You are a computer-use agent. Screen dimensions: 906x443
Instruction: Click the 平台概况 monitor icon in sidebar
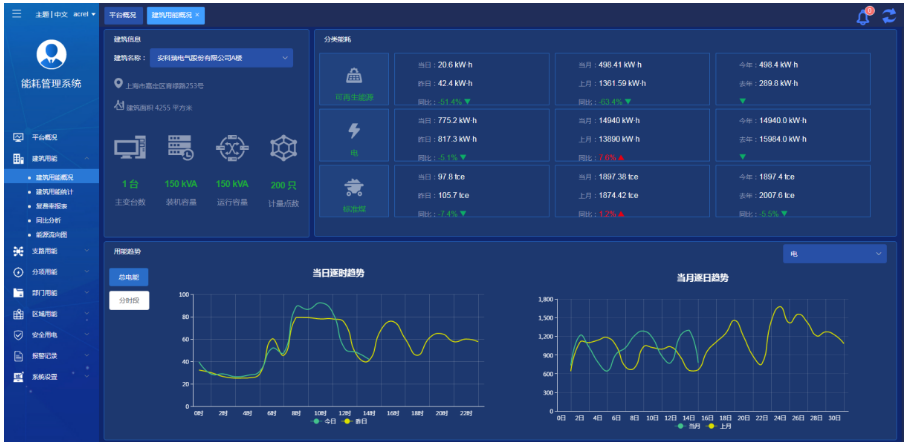(18, 137)
